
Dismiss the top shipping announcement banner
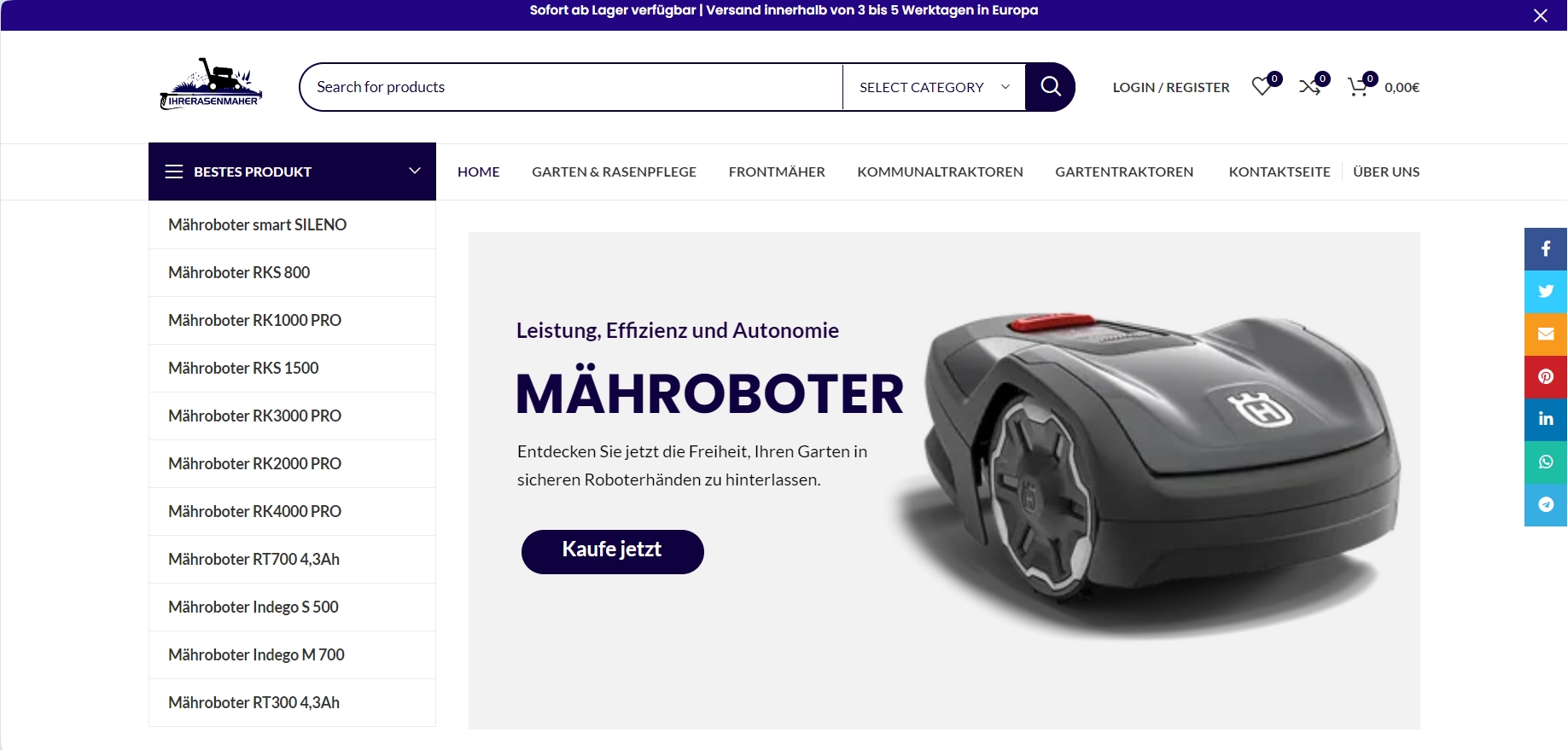click(1541, 15)
